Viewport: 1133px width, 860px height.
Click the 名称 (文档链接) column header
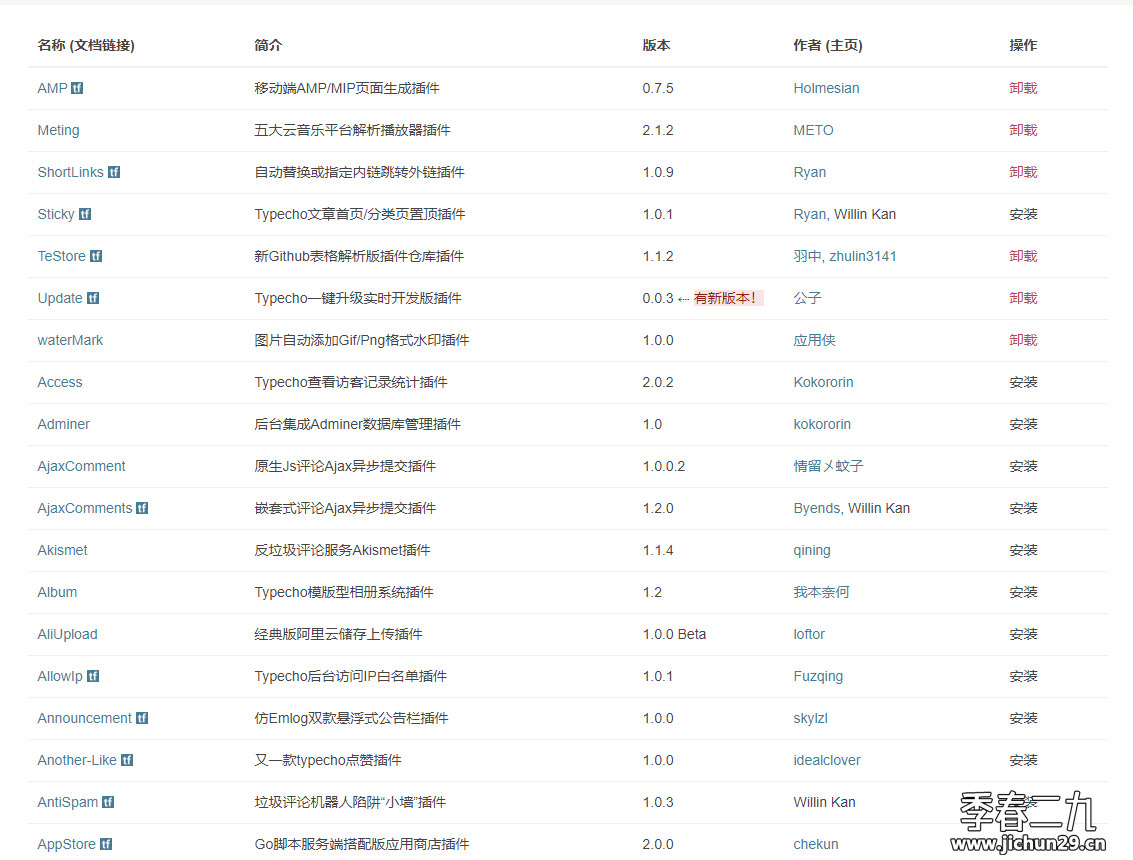pyautogui.click(x=86, y=45)
